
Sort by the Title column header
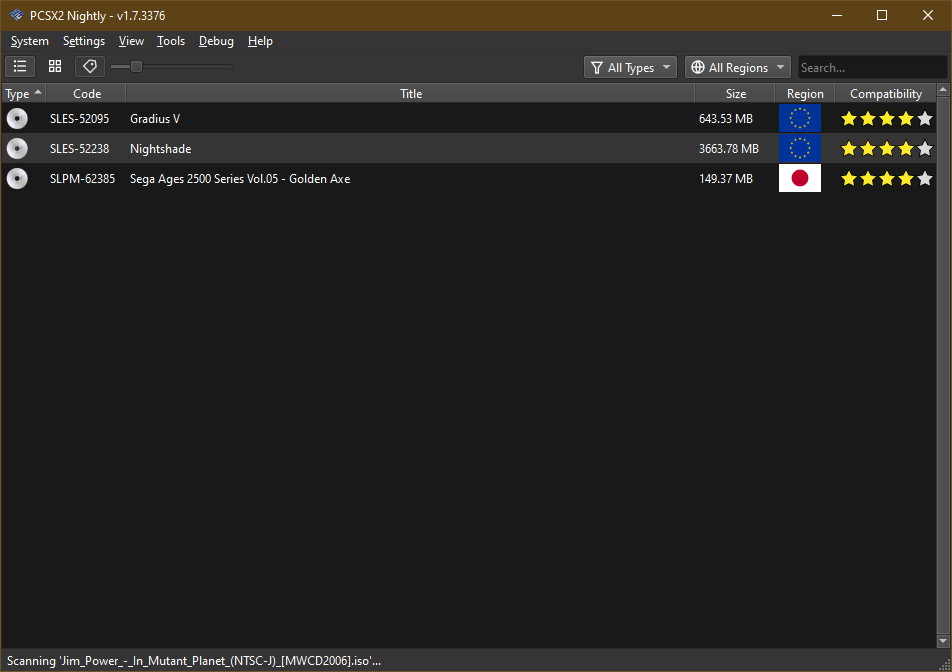click(410, 93)
